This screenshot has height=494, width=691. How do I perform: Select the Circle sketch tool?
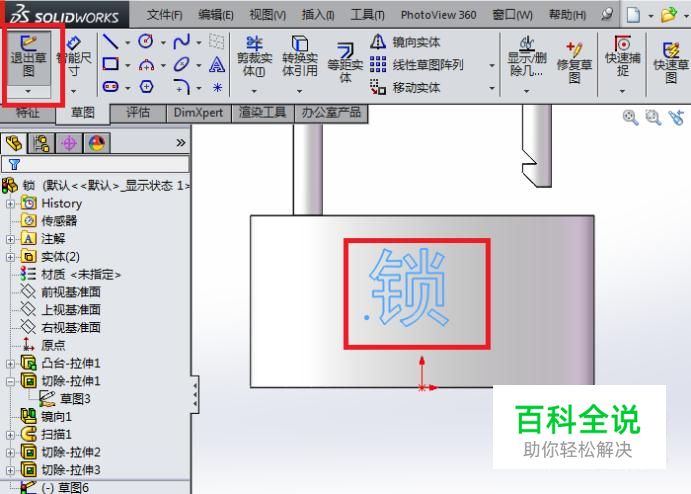[x=146, y=41]
